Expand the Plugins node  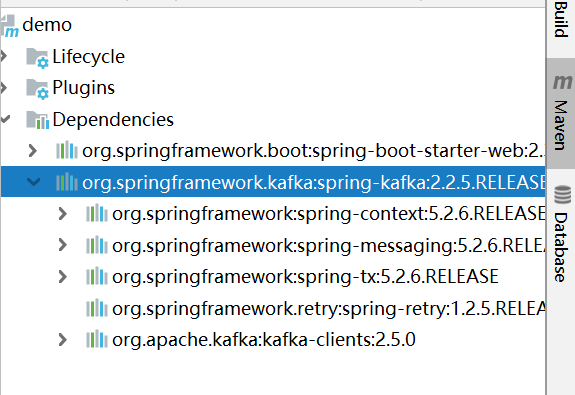[4, 87]
